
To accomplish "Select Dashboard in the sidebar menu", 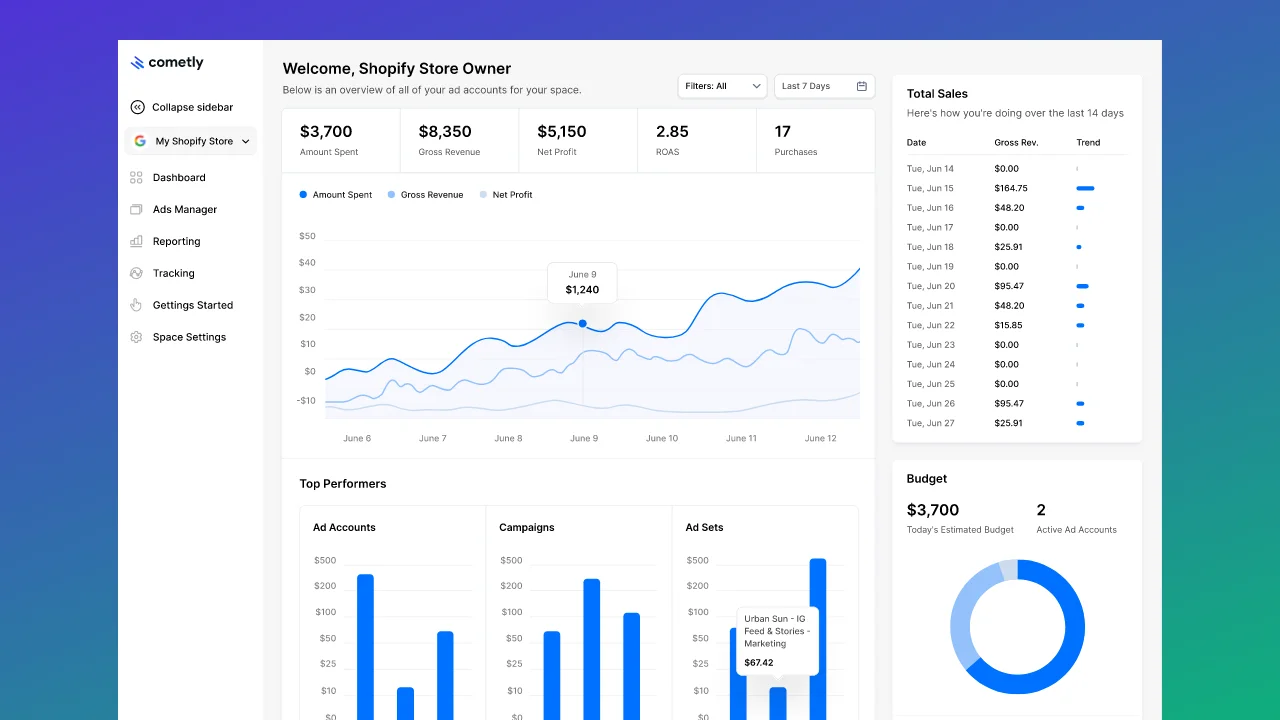I will pos(179,177).
